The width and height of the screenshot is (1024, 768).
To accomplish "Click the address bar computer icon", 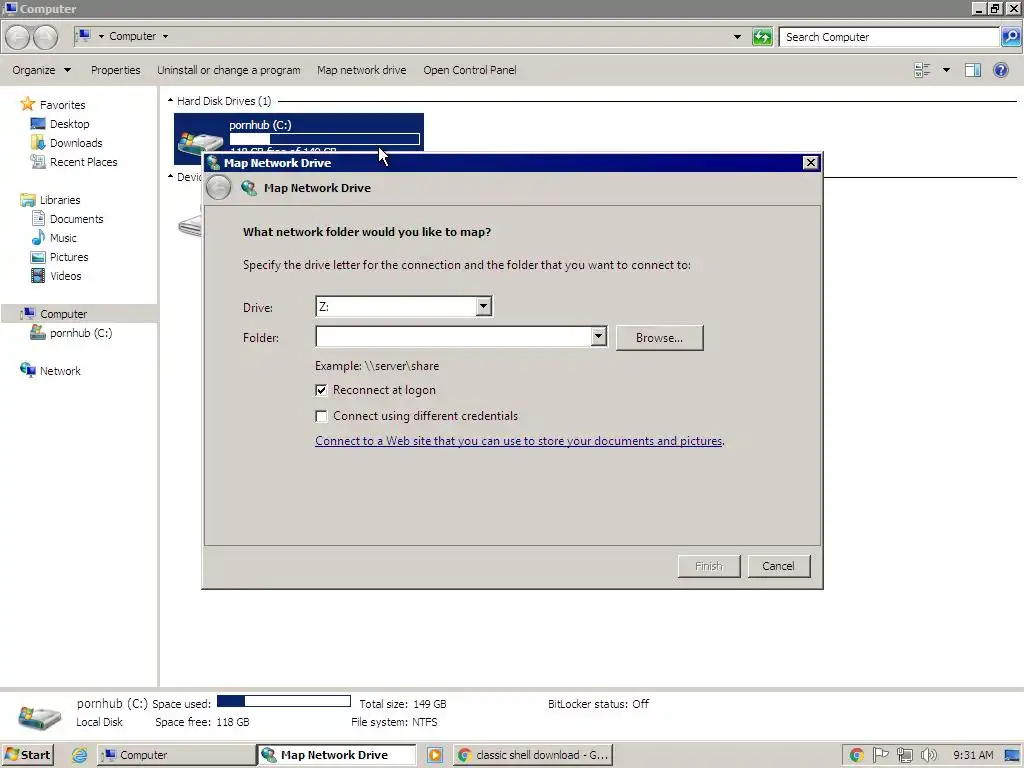I will click(82, 36).
